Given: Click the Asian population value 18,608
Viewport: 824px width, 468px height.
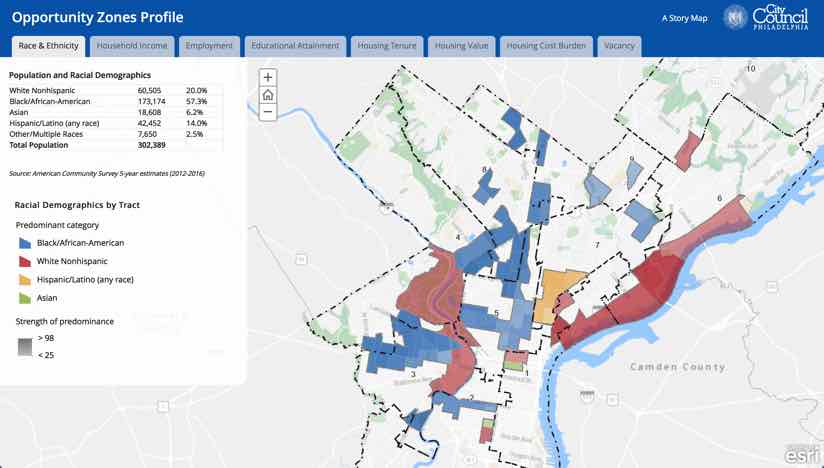Looking at the screenshot, I should tap(149, 112).
